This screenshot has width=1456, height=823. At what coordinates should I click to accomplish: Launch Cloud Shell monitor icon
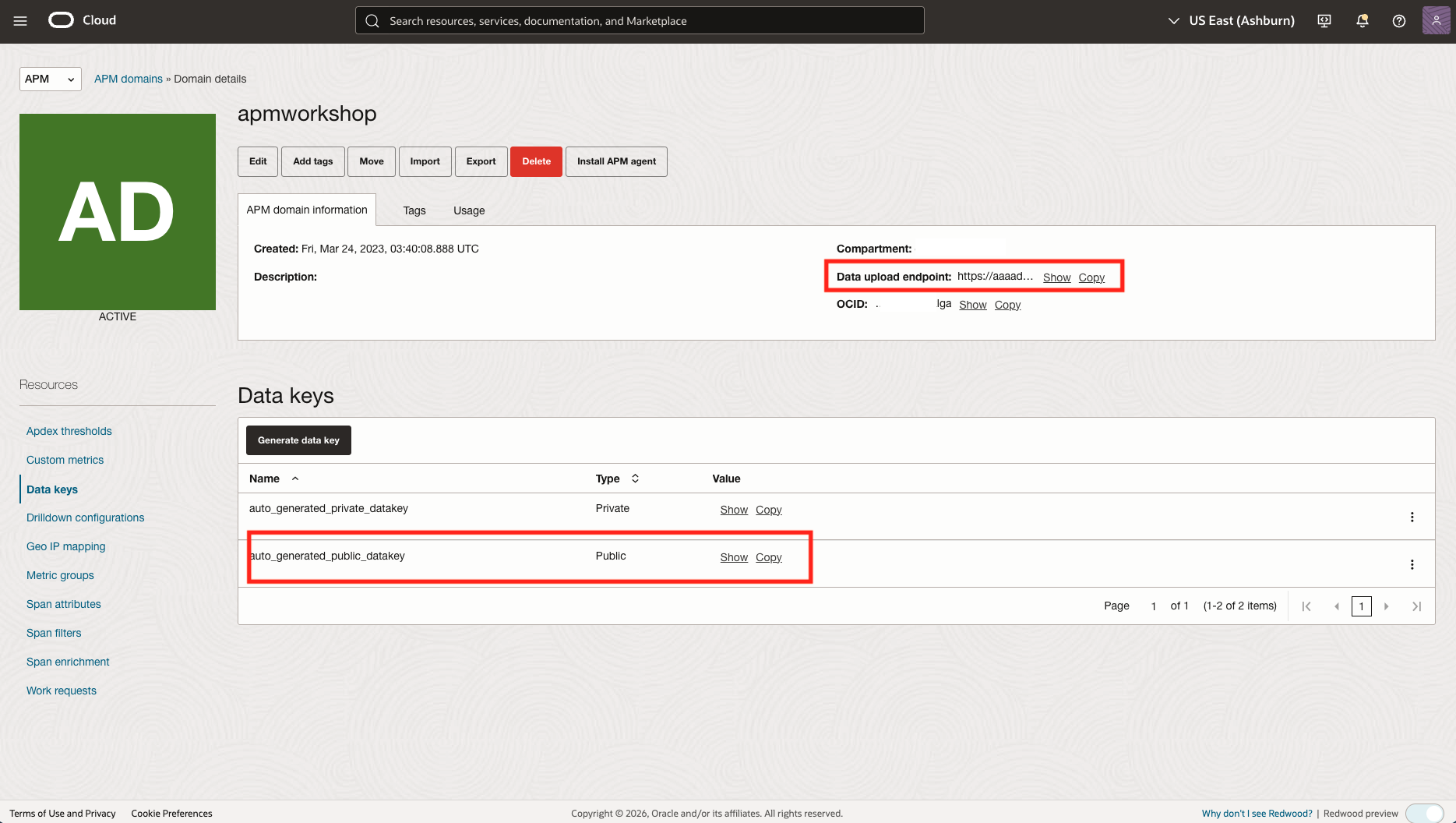point(1324,20)
